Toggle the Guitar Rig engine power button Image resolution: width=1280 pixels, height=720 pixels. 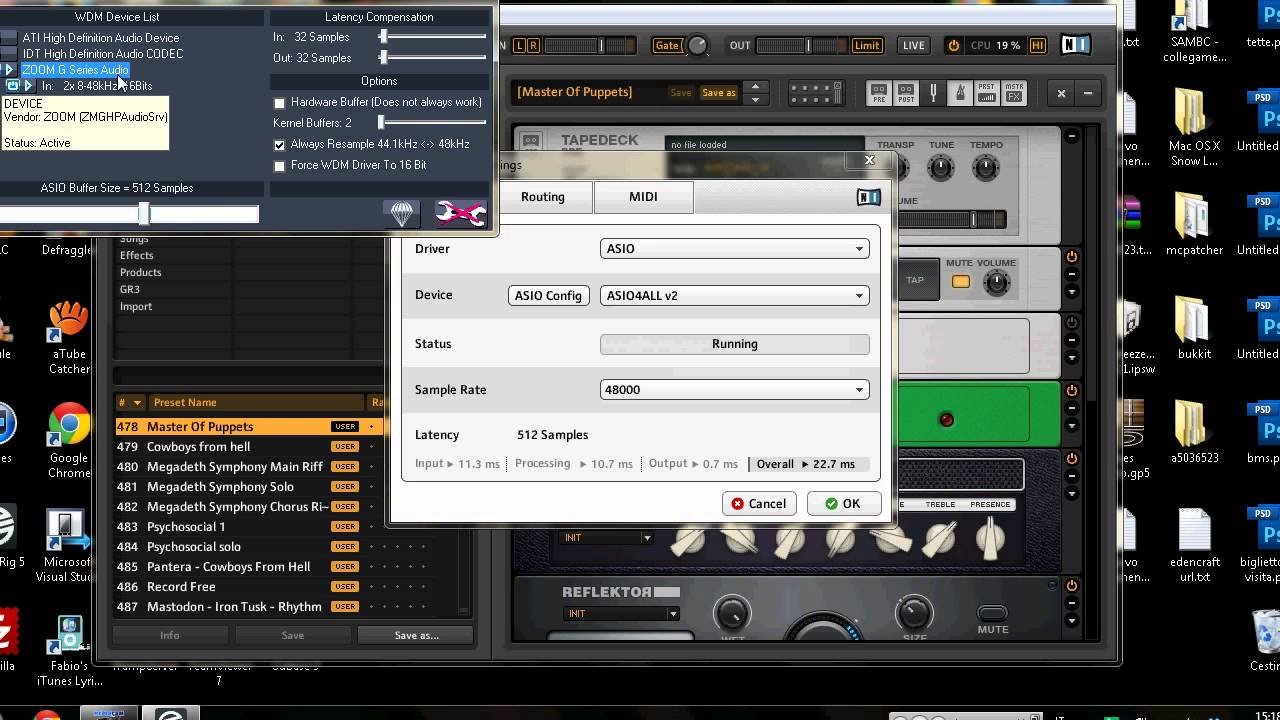[953, 45]
